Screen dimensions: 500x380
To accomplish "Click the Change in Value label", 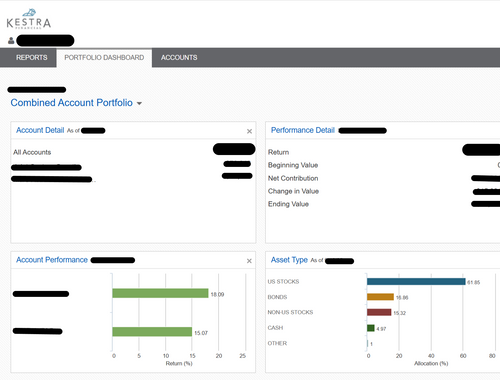I will point(293,191).
